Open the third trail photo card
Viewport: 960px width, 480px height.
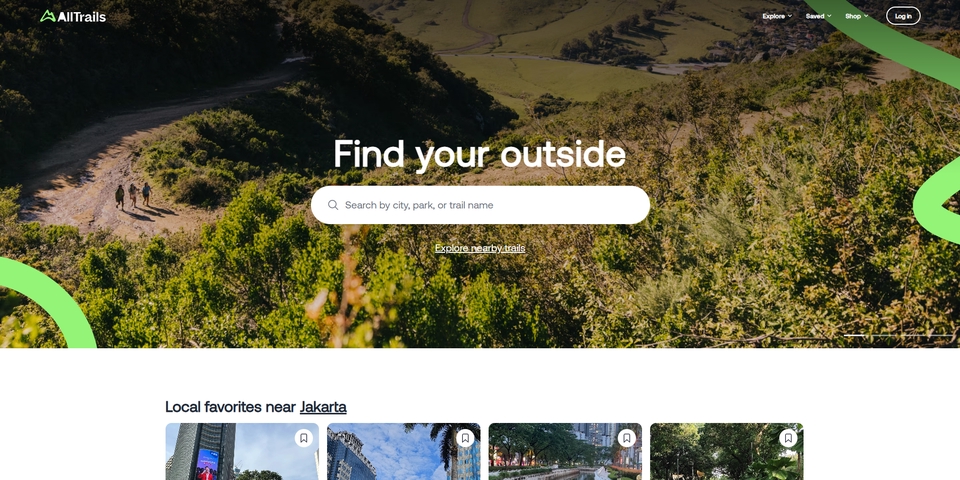[x=565, y=452]
